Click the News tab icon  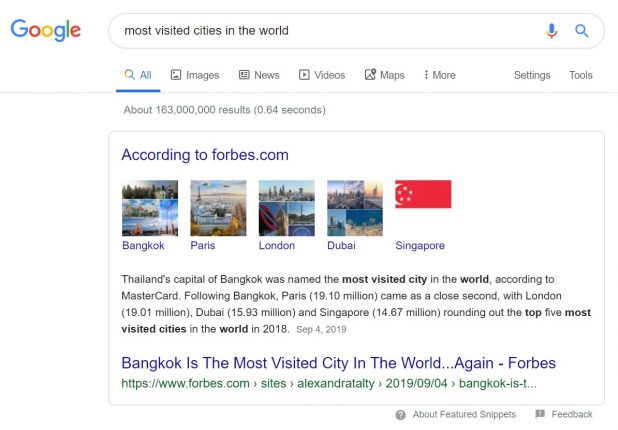(244, 74)
